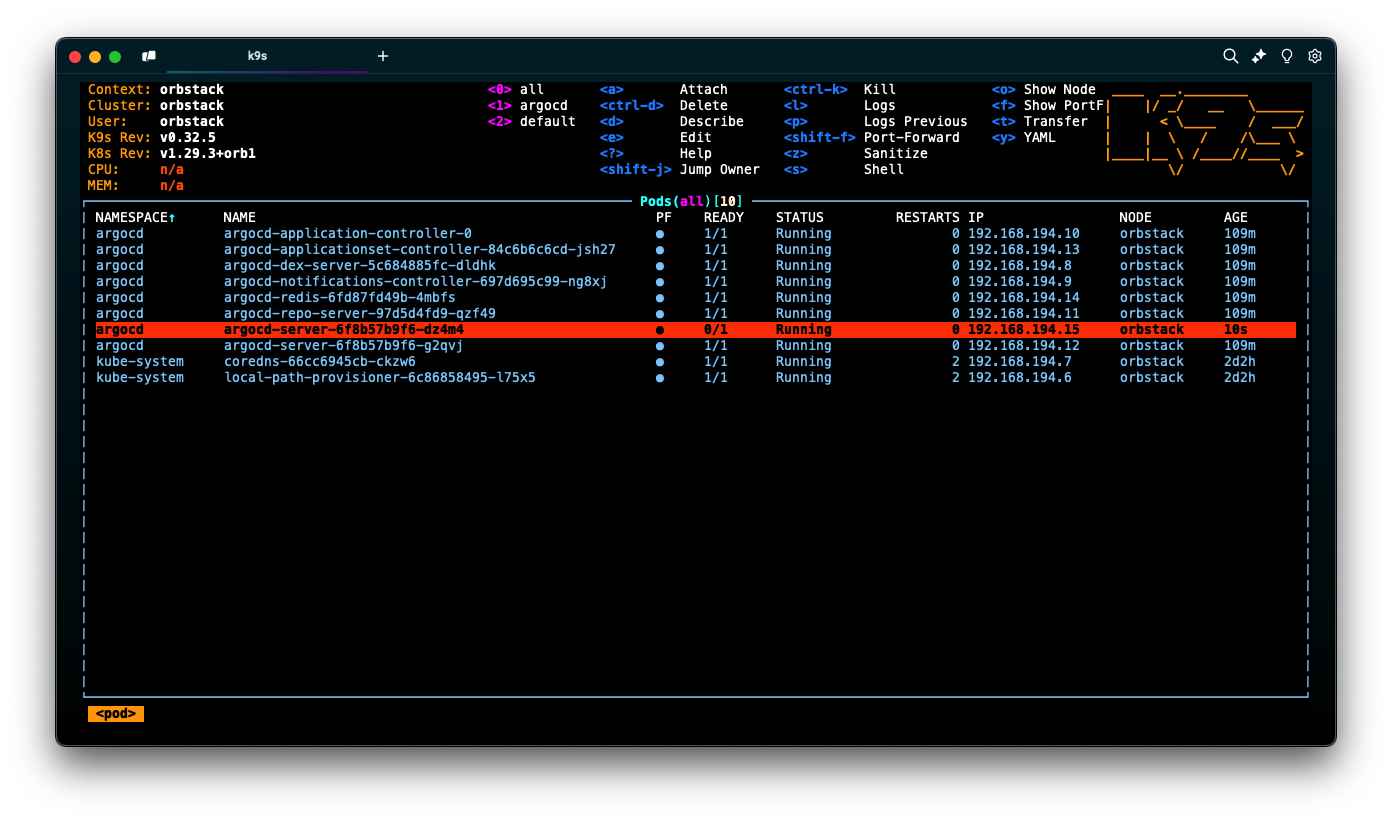Select highlighted pod argocd-server-6f8b57b9f6-dz4m4
Viewport: 1392px width, 820px height.
(x=695, y=330)
